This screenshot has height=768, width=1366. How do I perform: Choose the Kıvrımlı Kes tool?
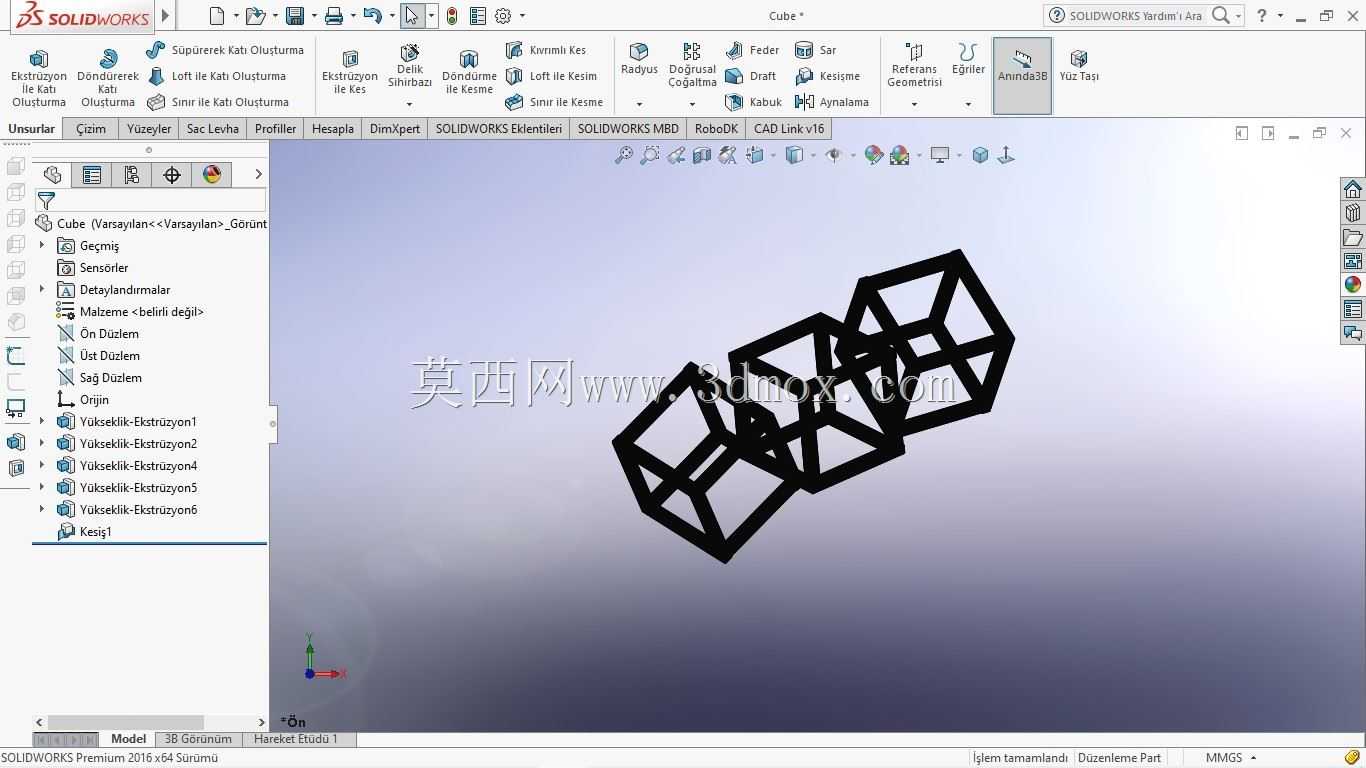point(546,50)
